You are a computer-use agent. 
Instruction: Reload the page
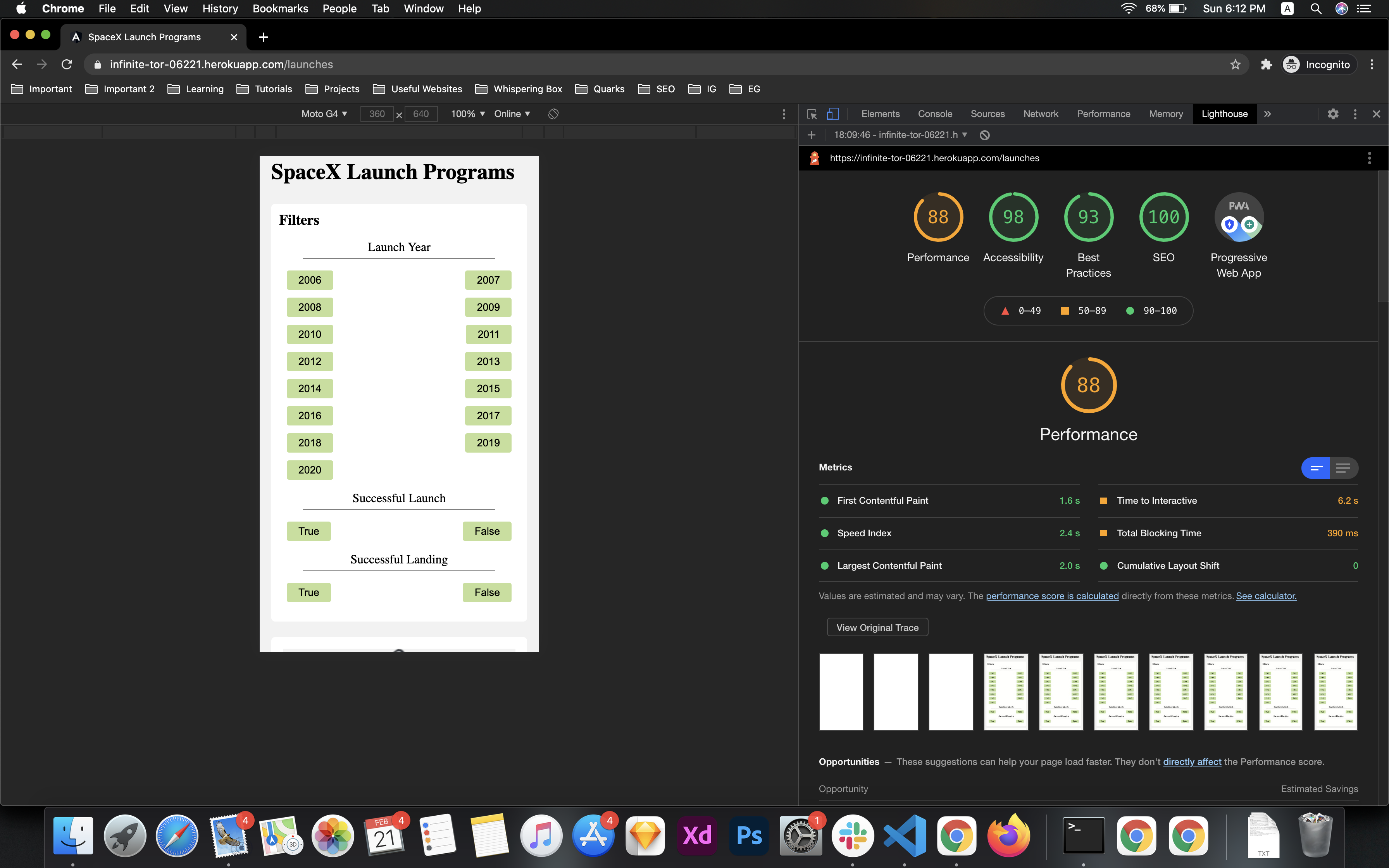pyautogui.click(x=67, y=64)
